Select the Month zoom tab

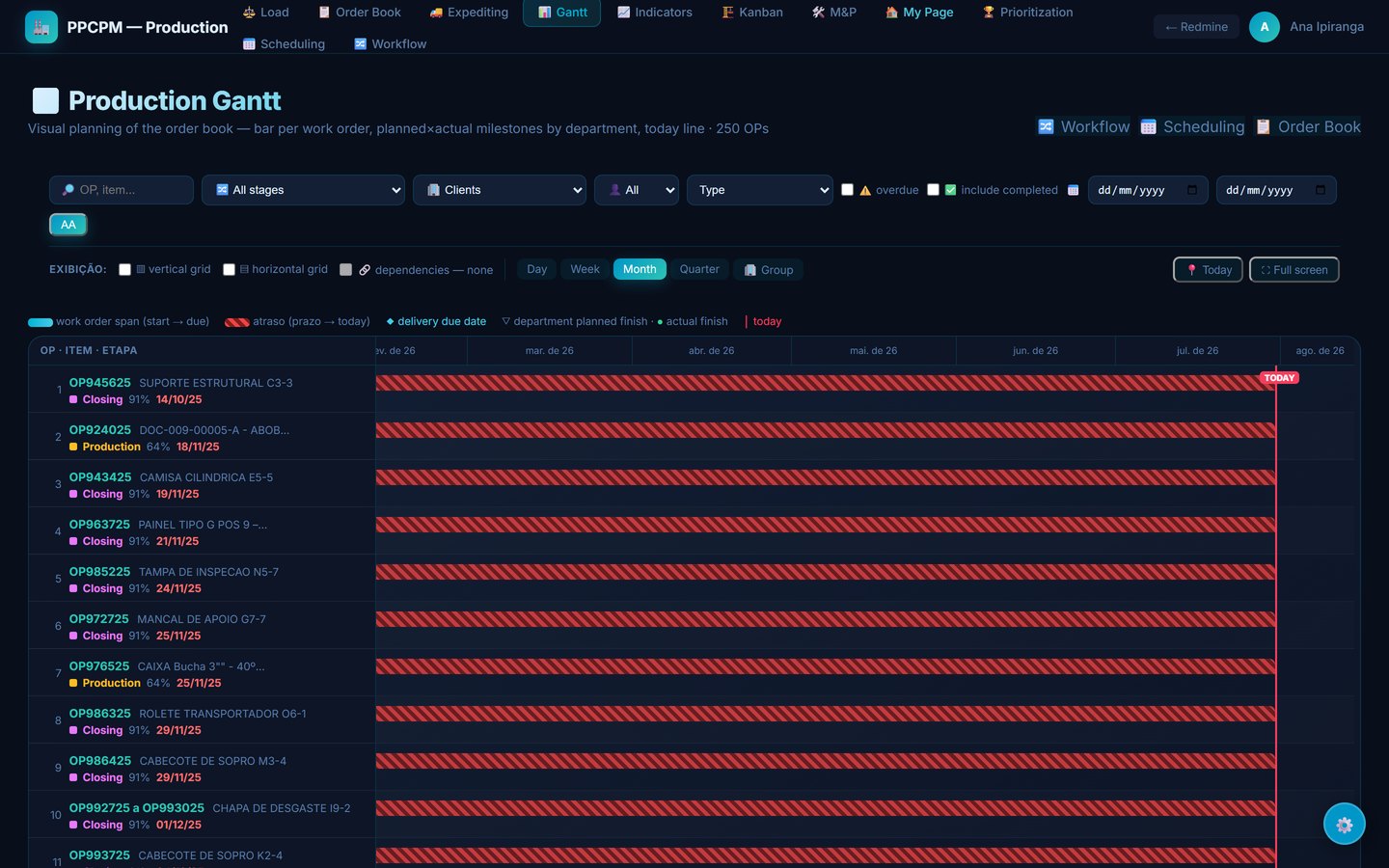click(x=640, y=270)
